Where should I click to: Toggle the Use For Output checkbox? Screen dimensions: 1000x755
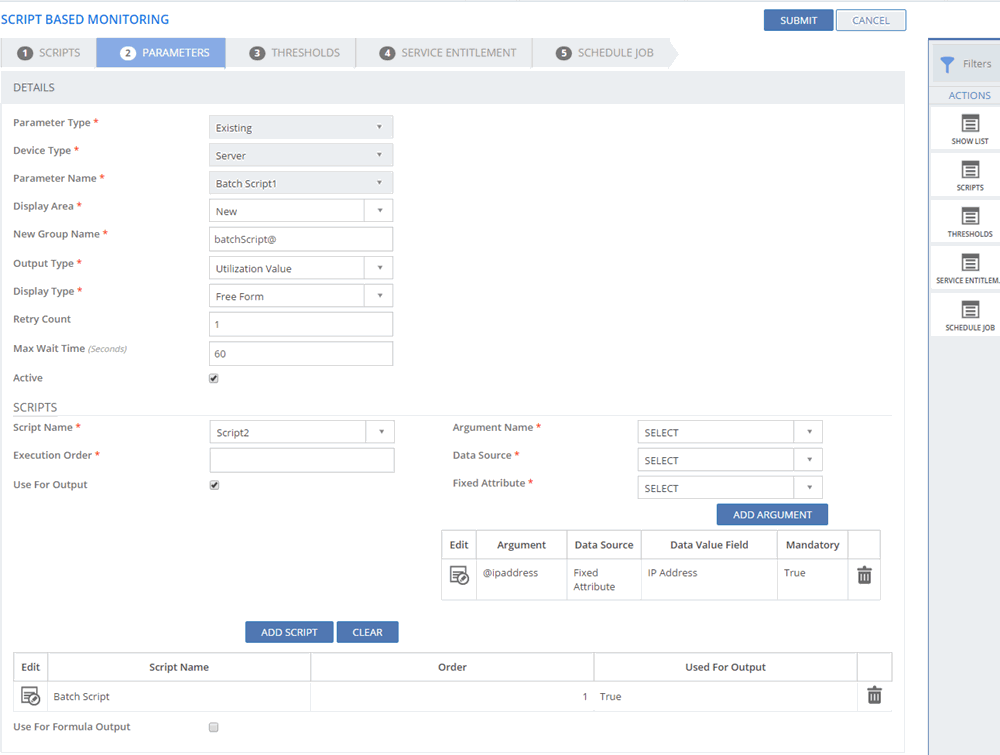[x=214, y=485]
